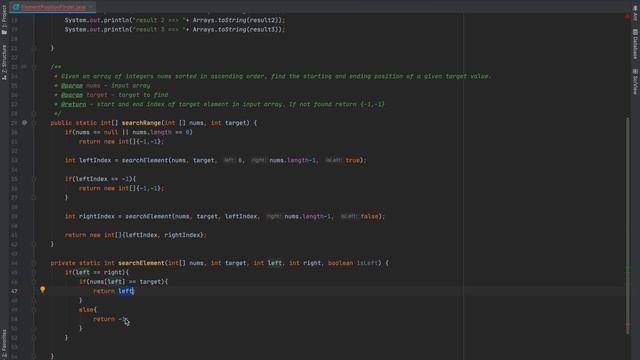Collapse the Javadoc comment block at its start

(x=34, y=67)
